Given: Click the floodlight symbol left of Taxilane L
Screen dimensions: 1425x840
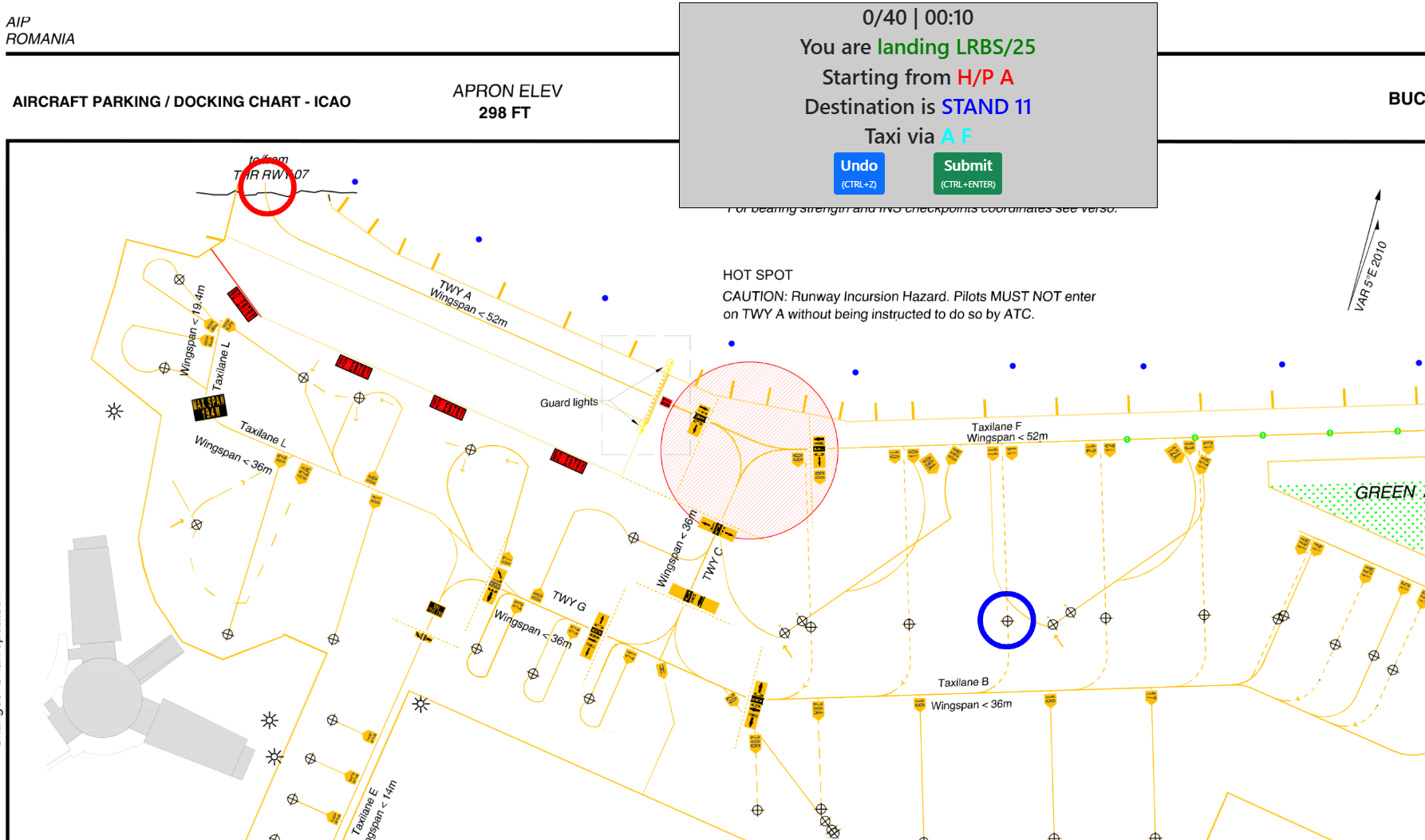Looking at the screenshot, I should pyautogui.click(x=114, y=412).
